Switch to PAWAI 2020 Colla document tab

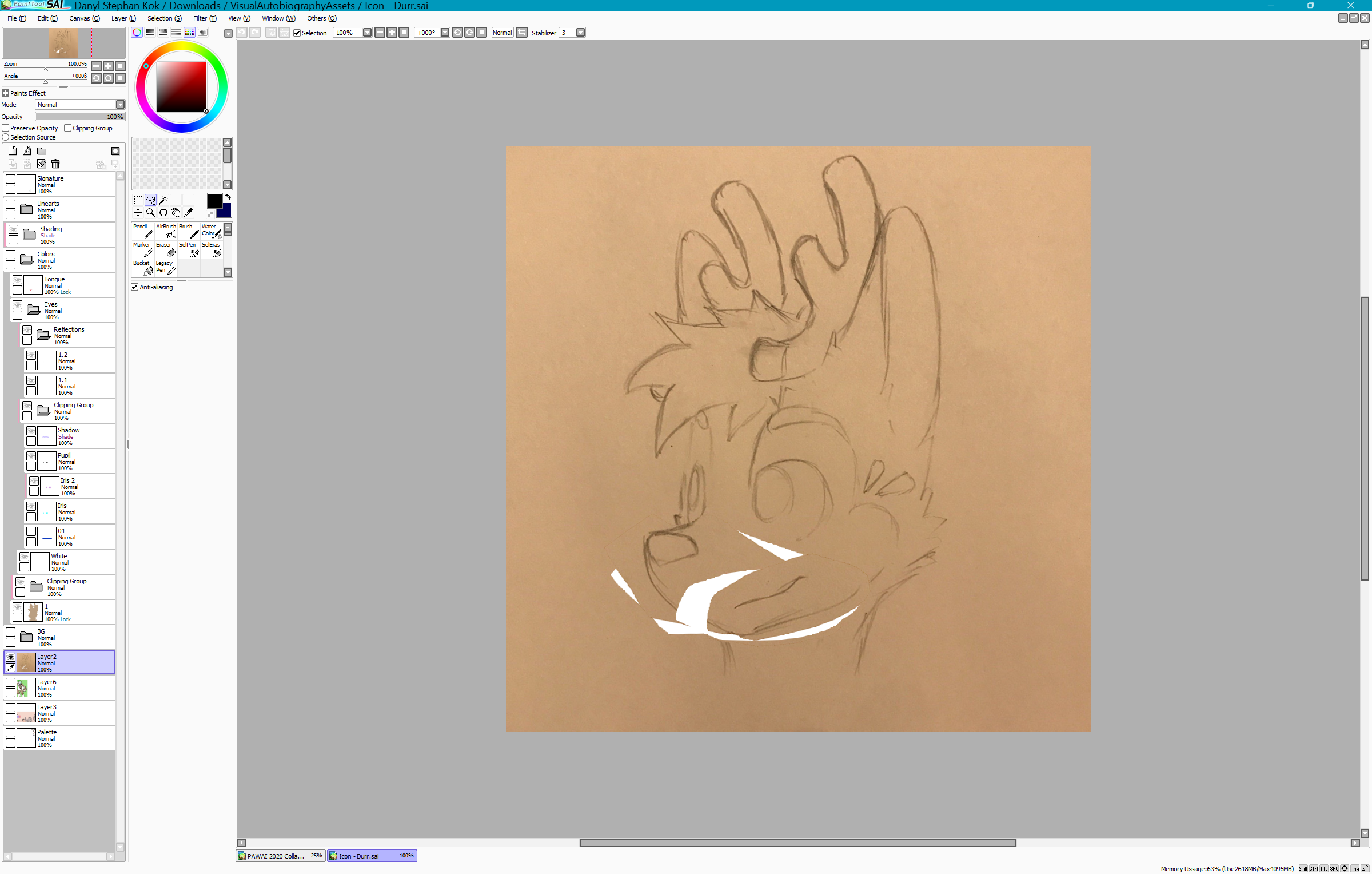tap(280, 856)
